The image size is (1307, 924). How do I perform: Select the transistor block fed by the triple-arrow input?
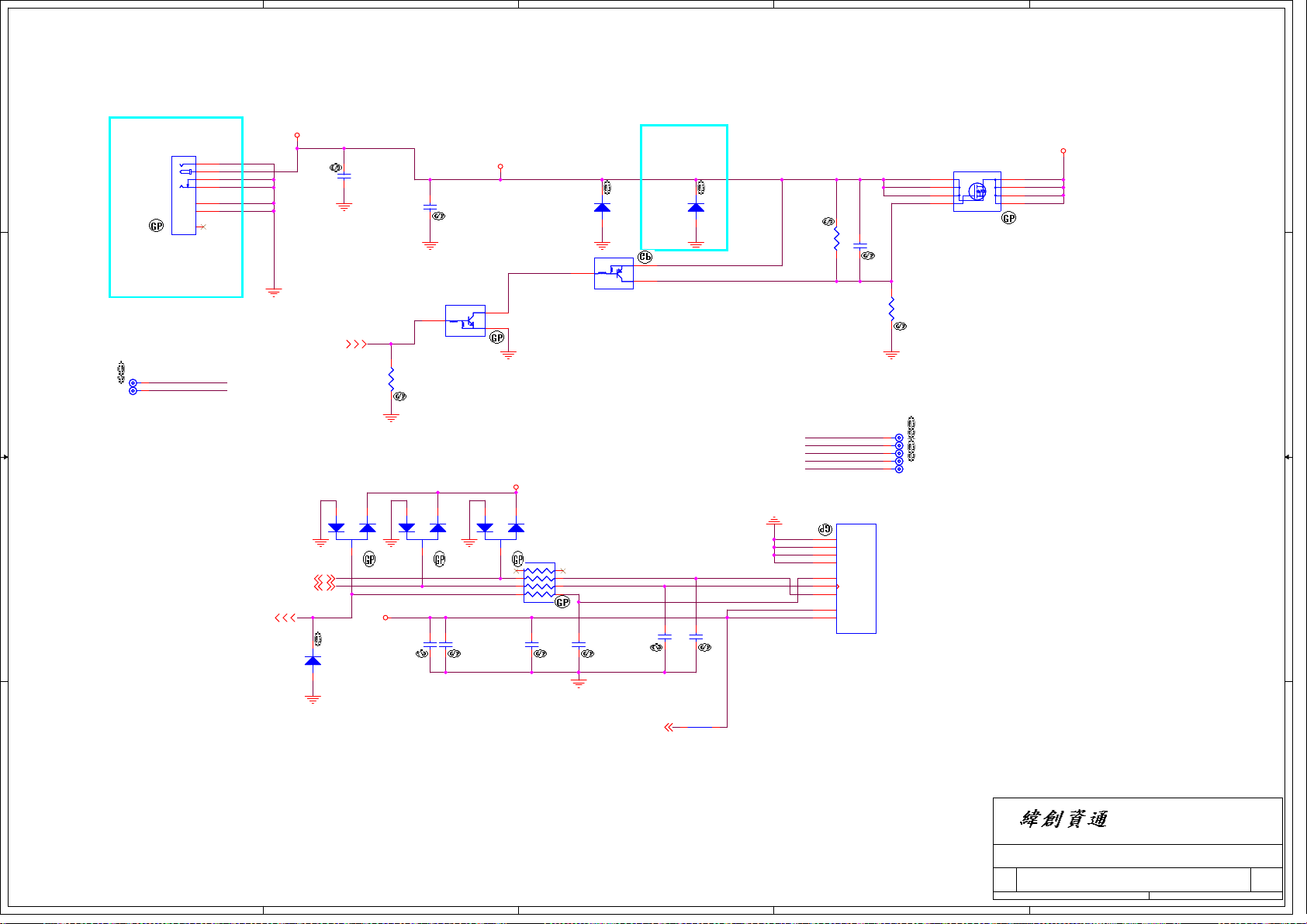coord(465,320)
